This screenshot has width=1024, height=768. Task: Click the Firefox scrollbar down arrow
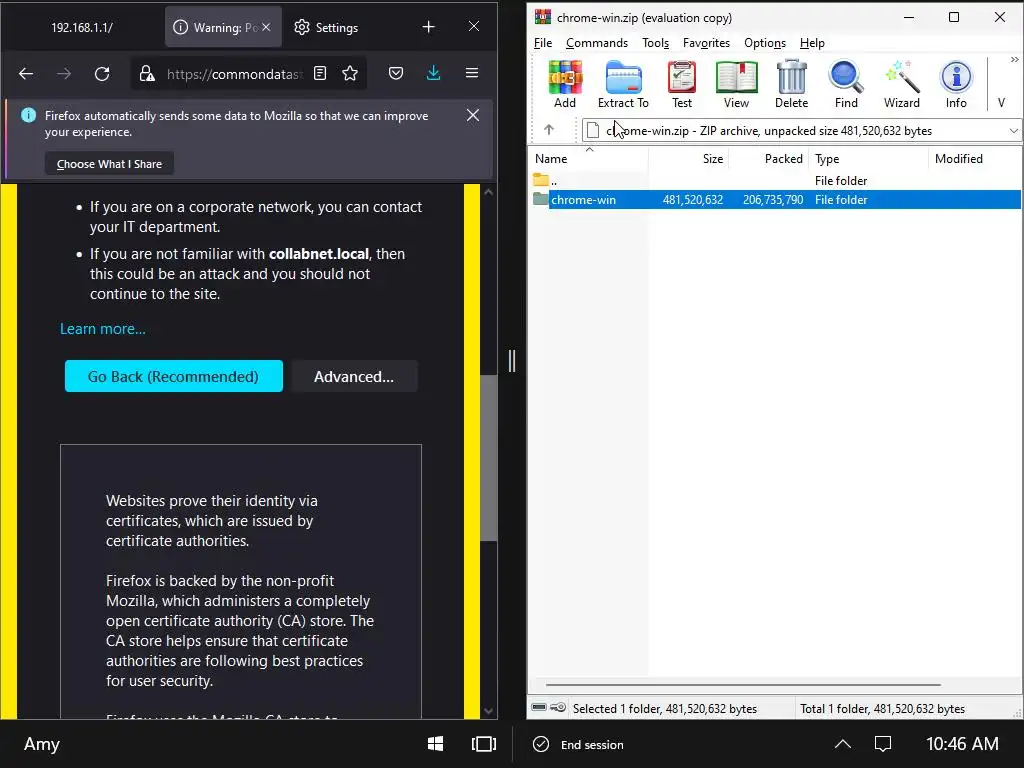click(x=488, y=711)
